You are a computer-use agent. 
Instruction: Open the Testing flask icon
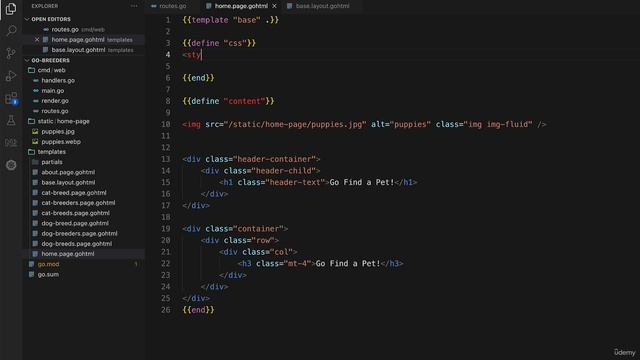[11, 120]
